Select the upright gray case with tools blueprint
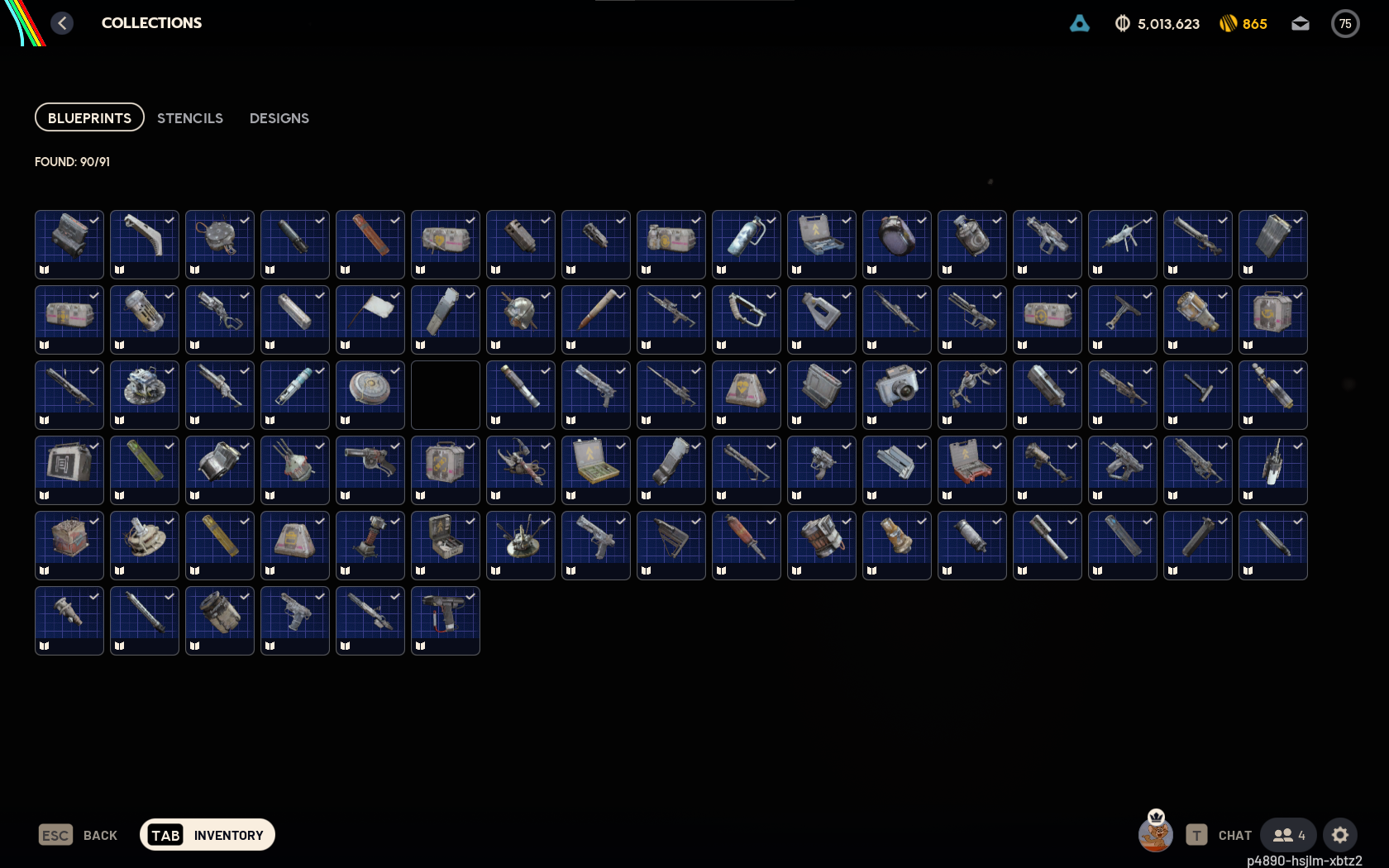 pos(446,546)
